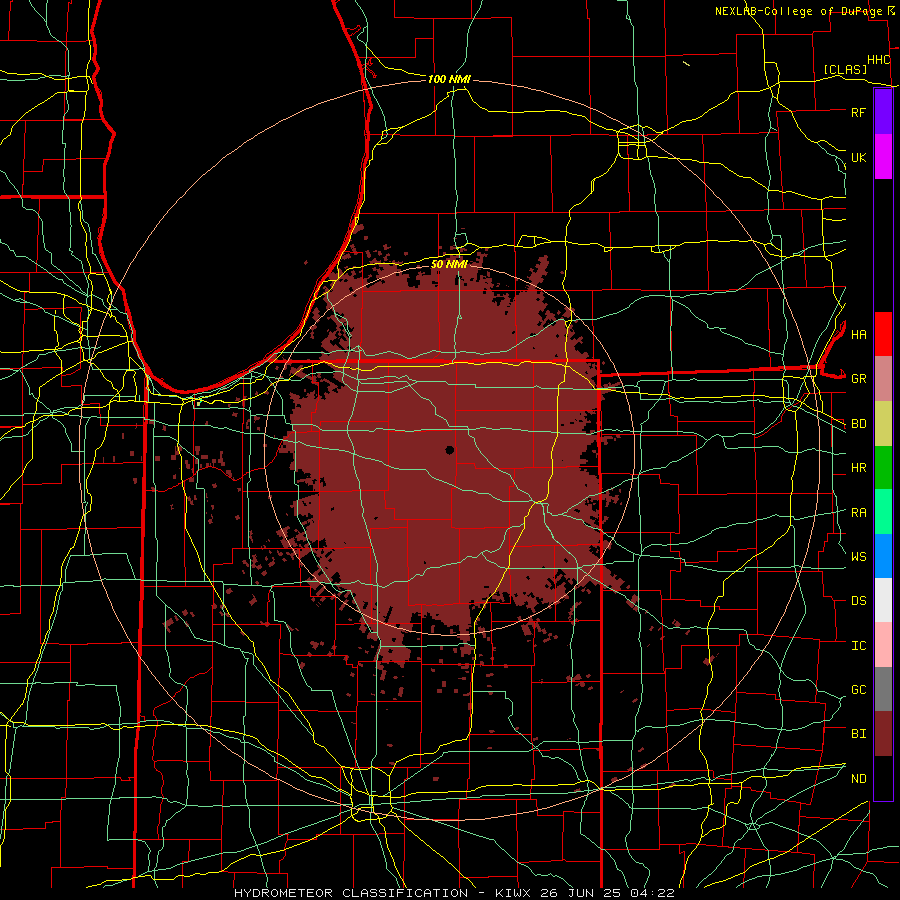Click the "50 NMI" range ring label
900x900 pixels.
pyautogui.click(x=449, y=264)
